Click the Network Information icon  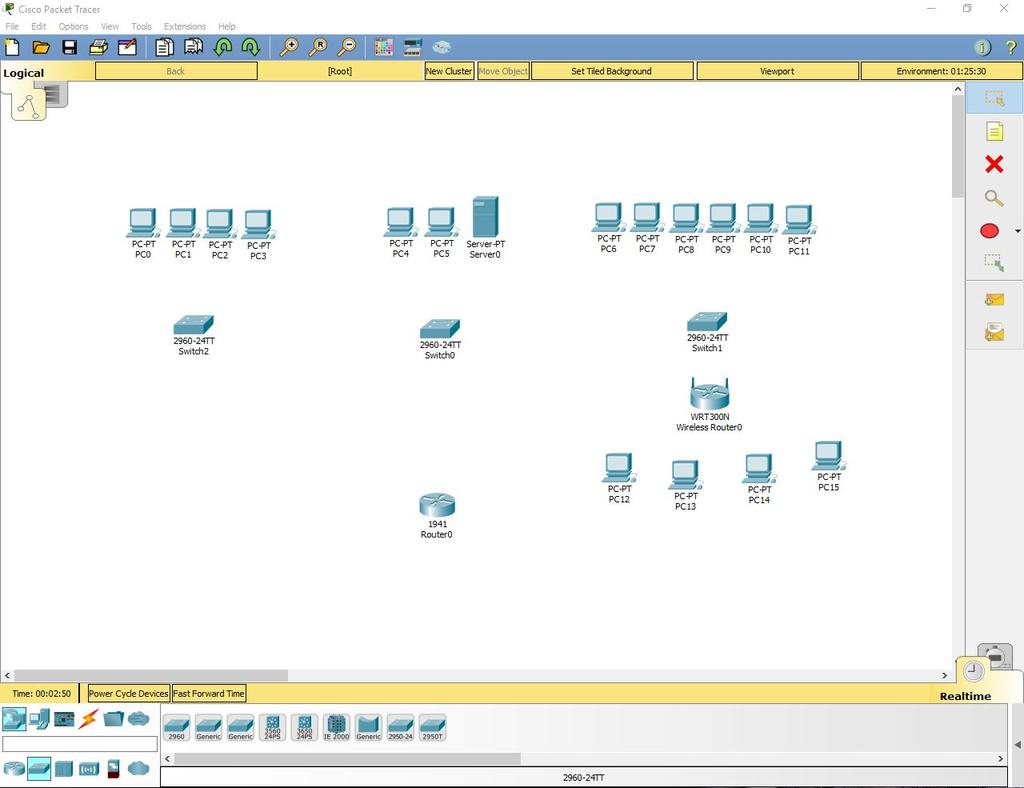pyautogui.click(x=983, y=47)
